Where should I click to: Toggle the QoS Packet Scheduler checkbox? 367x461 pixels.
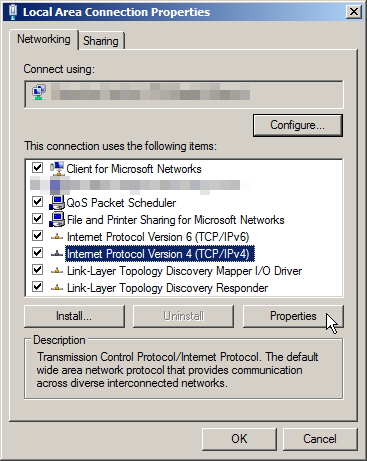[x=37, y=202]
